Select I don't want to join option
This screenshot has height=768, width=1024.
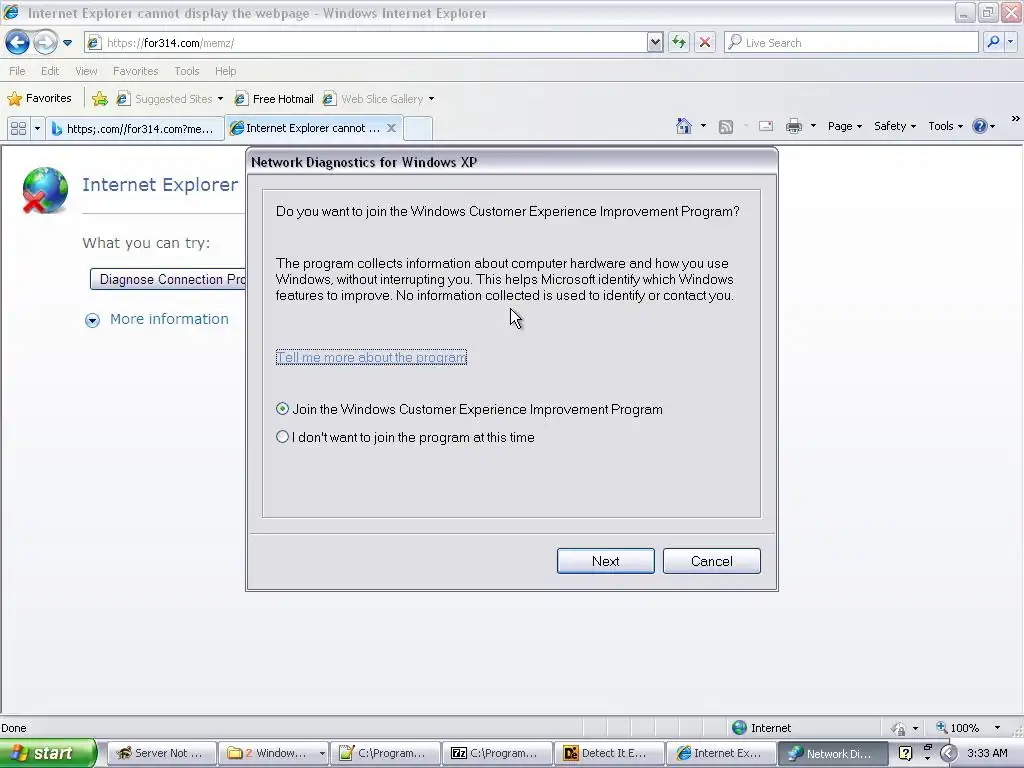(405, 438)
